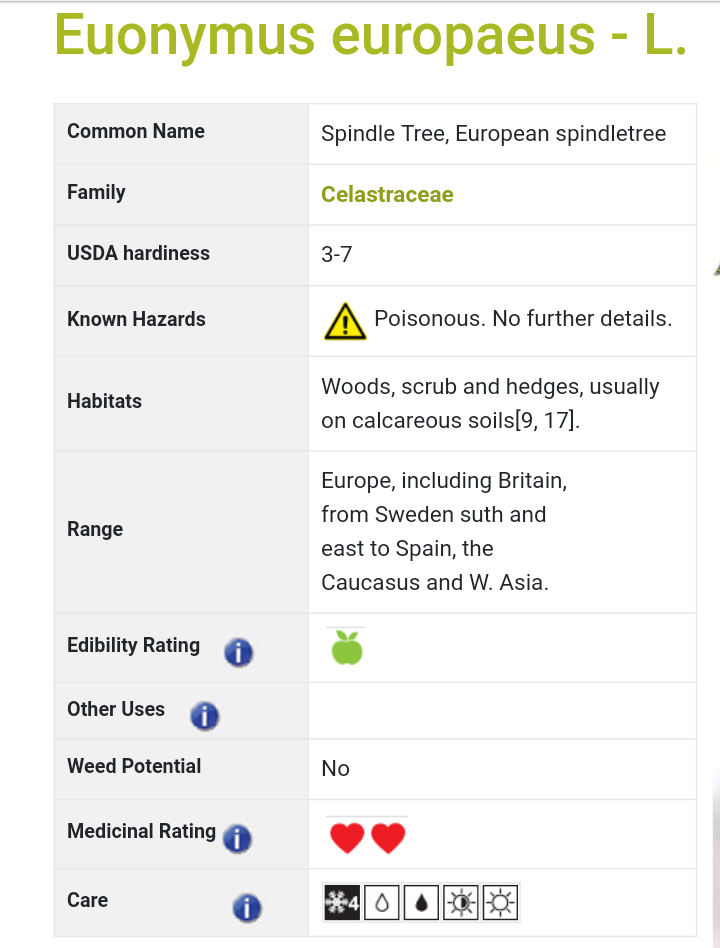
Task: Click the yellow poison warning triangle icon
Action: click(x=345, y=321)
